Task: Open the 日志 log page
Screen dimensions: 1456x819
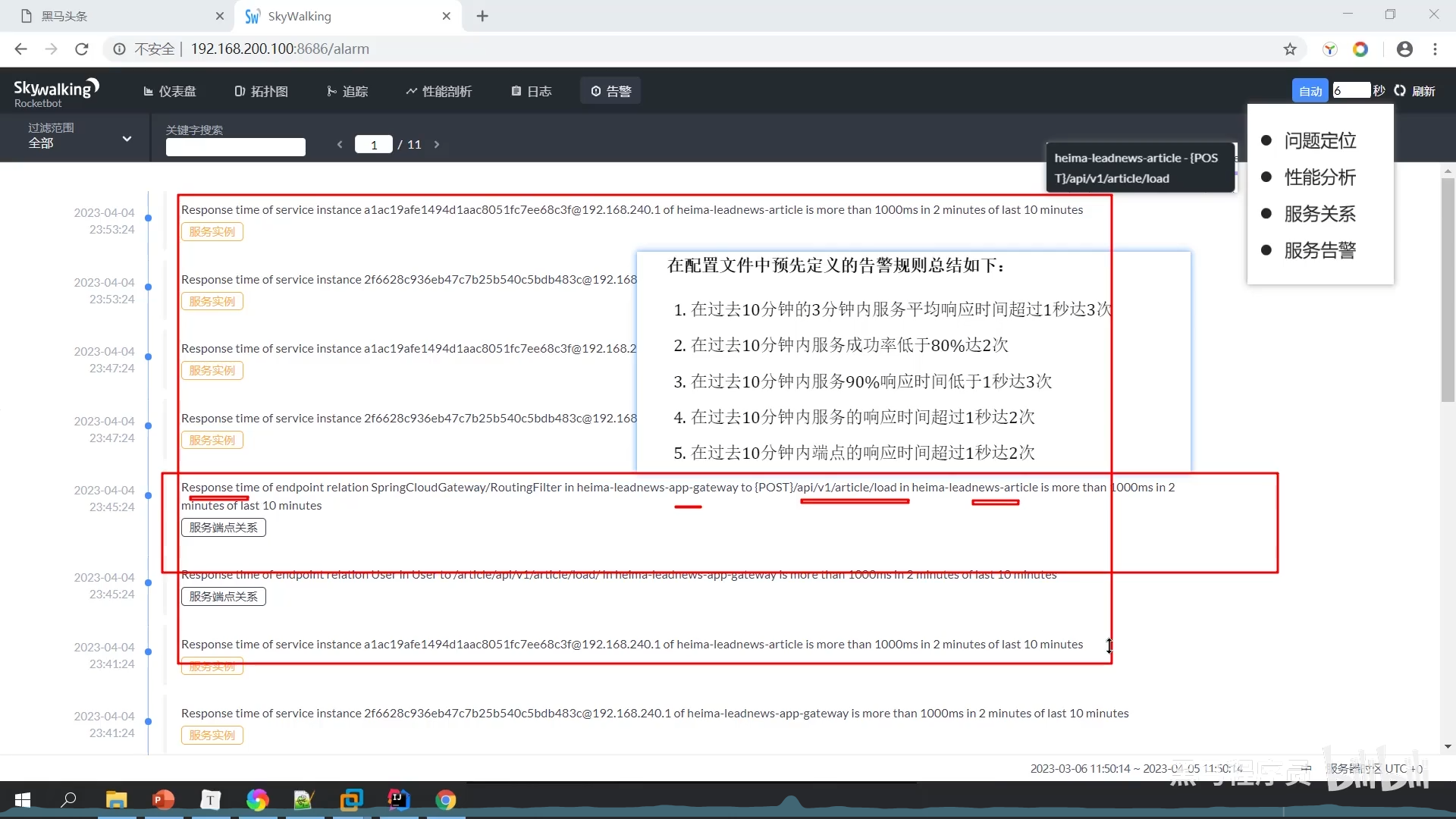Action: point(532,91)
